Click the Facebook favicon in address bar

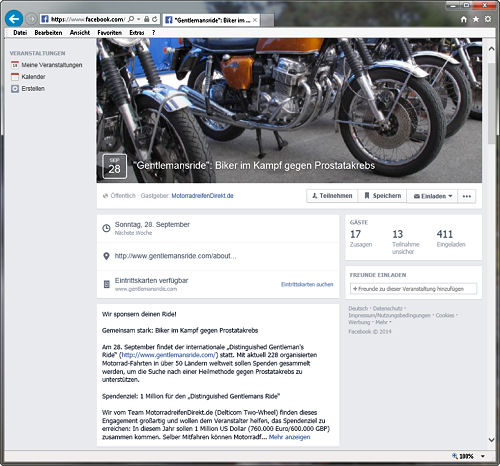tap(45, 19)
